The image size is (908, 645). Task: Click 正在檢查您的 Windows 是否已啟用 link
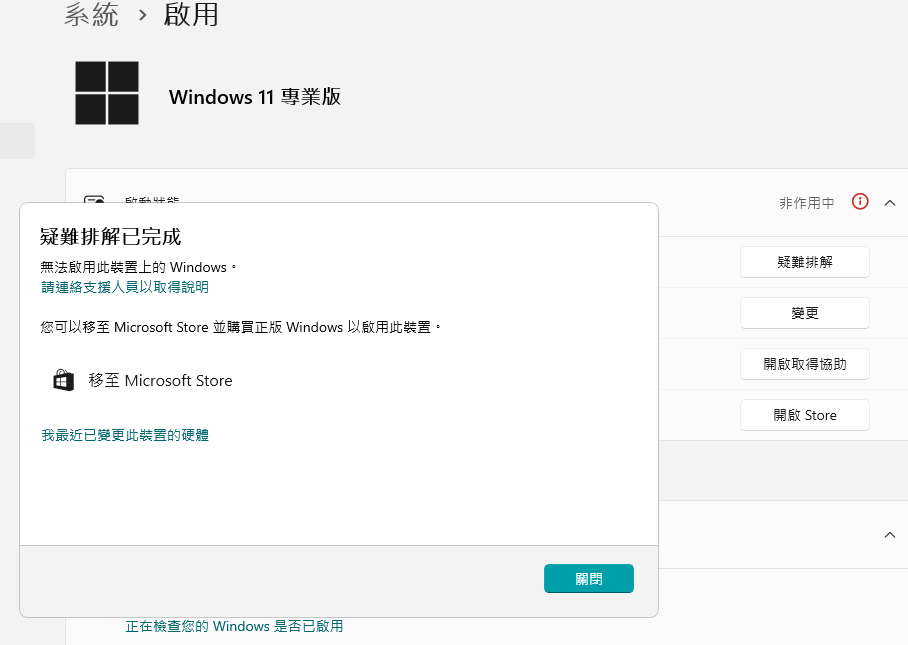234,626
